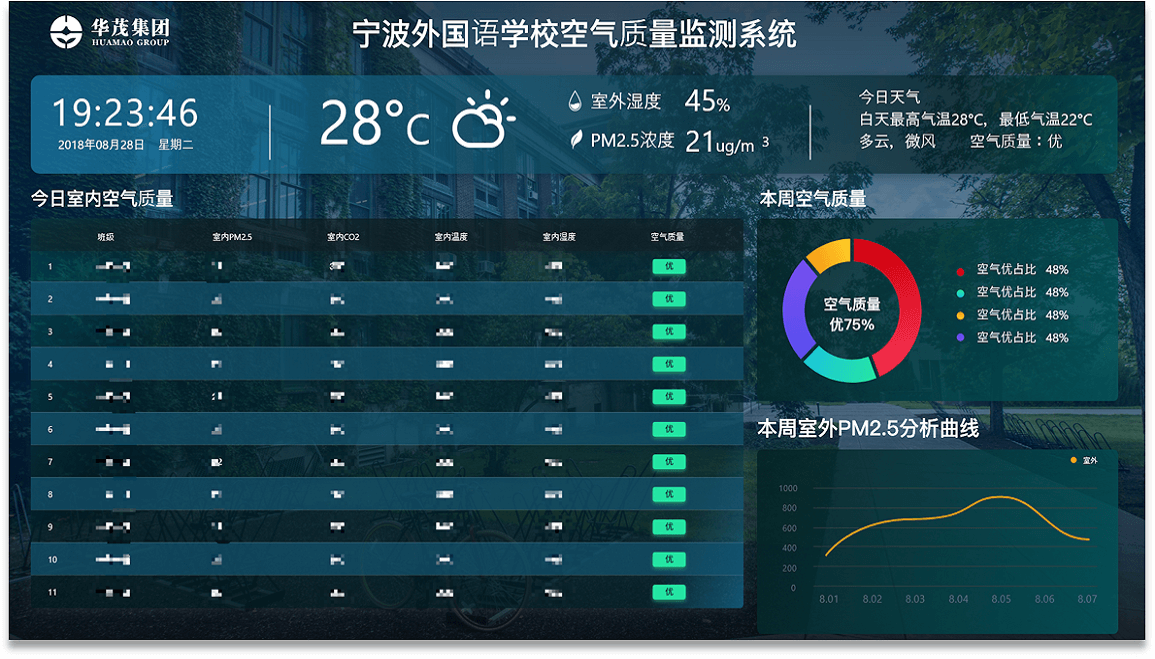Image resolution: width=1155 pixels, height=659 pixels.
Task: Click the purple segment of donut chart
Action: 797,305
